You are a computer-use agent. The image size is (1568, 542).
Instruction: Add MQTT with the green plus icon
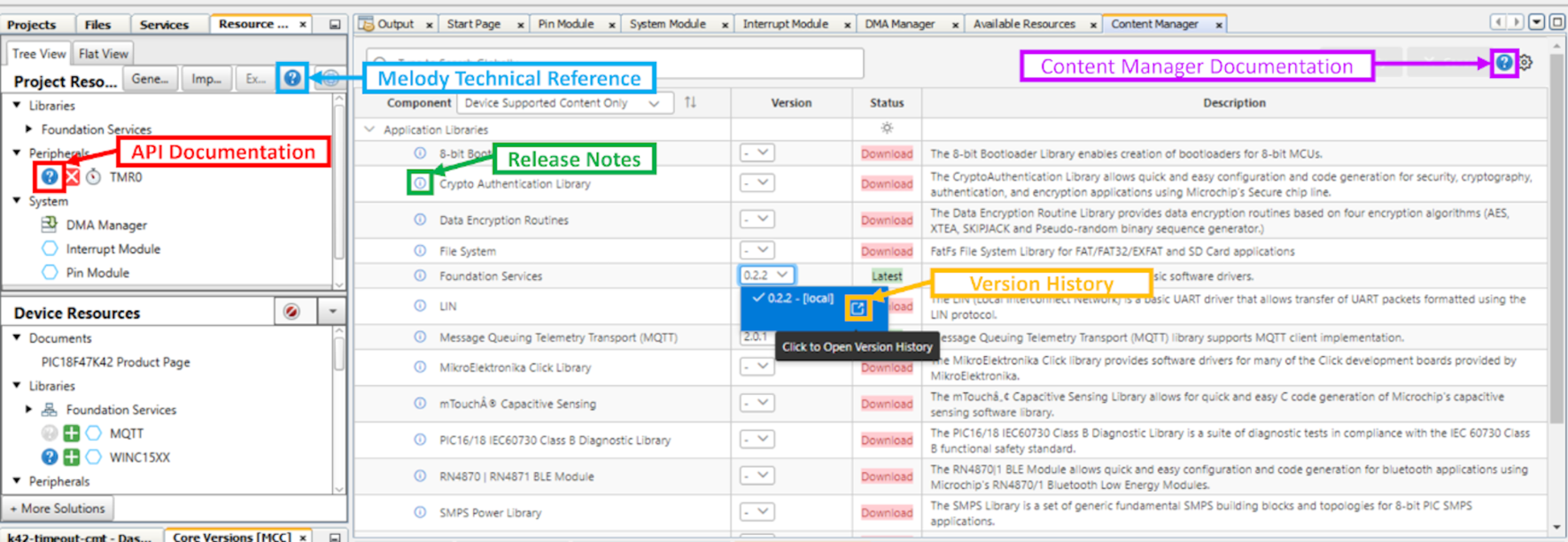[72, 433]
